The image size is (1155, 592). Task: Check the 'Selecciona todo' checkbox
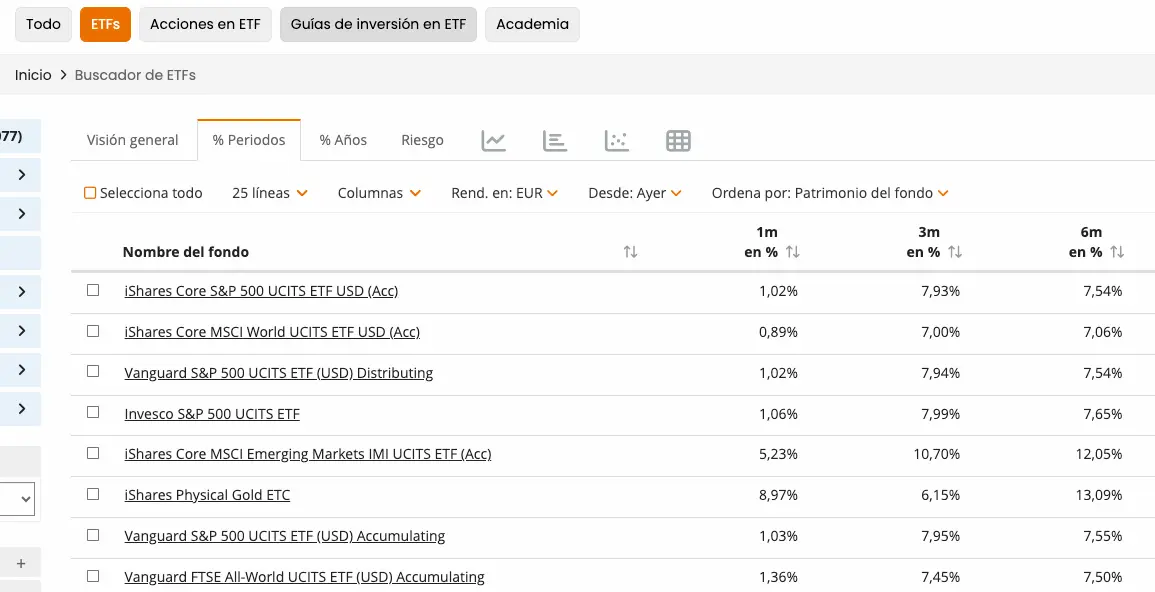click(x=90, y=193)
